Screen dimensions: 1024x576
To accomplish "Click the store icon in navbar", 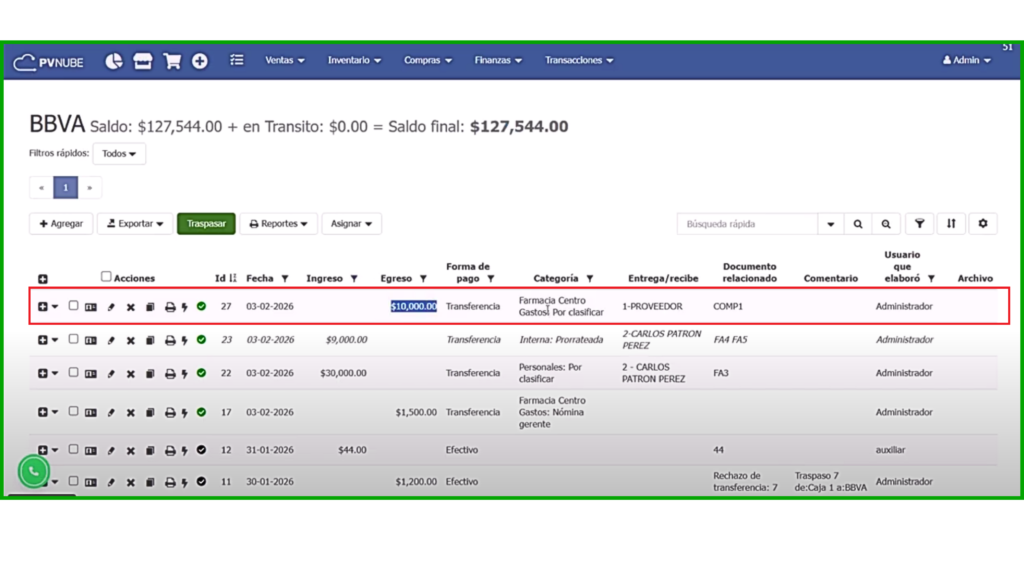I will (x=143, y=61).
